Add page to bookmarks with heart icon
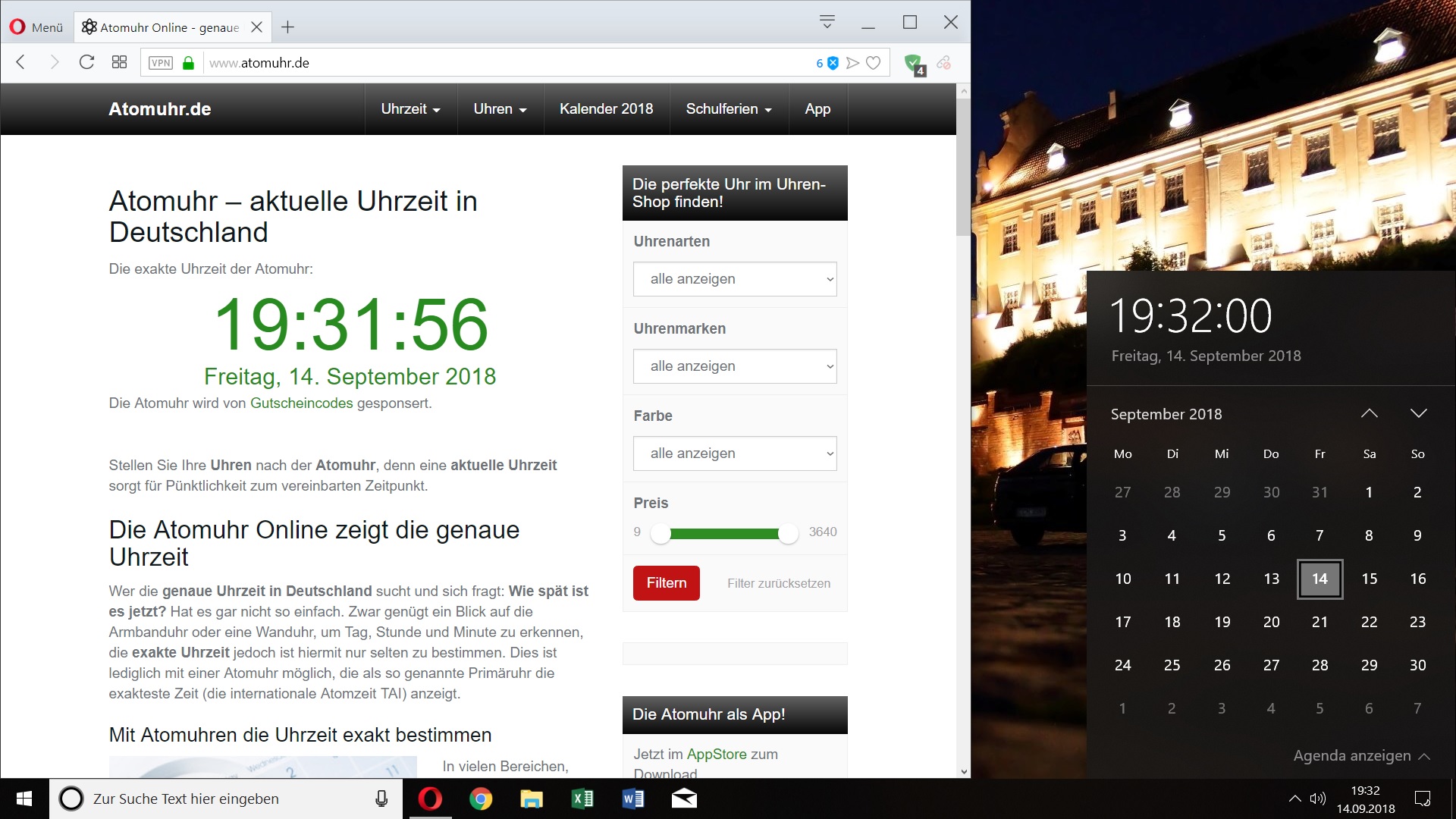Image resolution: width=1456 pixels, height=819 pixels. coord(874,63)
